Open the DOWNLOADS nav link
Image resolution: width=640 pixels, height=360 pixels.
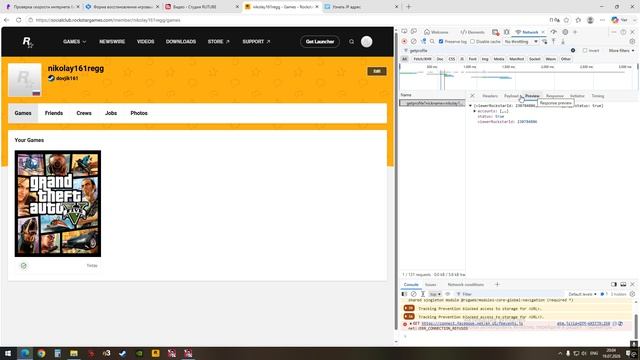pos(181,42)
